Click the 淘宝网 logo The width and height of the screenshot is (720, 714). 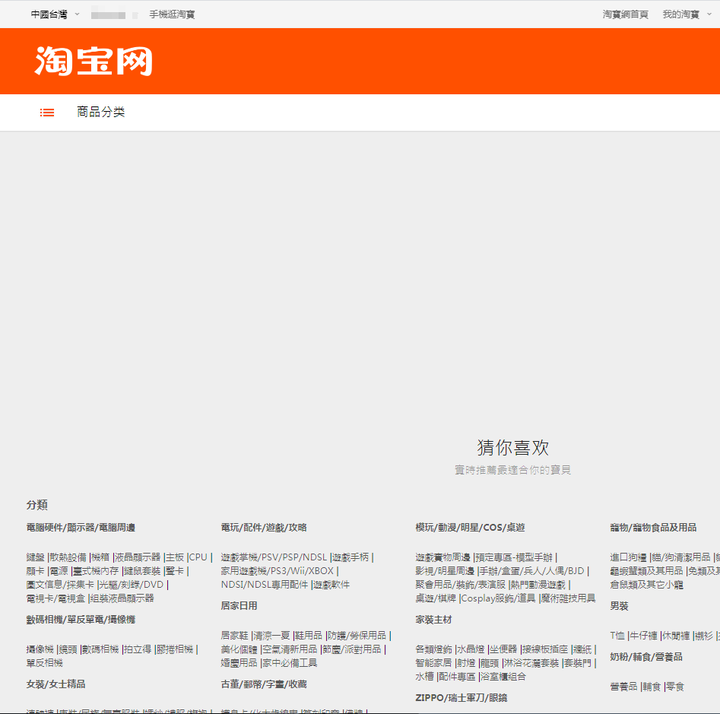(94, 61)
